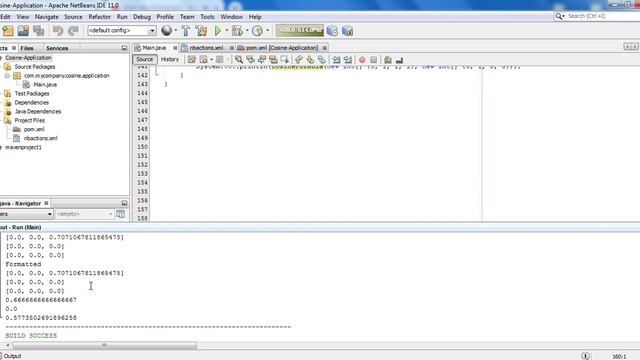Image resolution: width=640 pixels, height=360 pixels.
Task: Click the Open Project toolbar icon
Action: click(23, 31)
